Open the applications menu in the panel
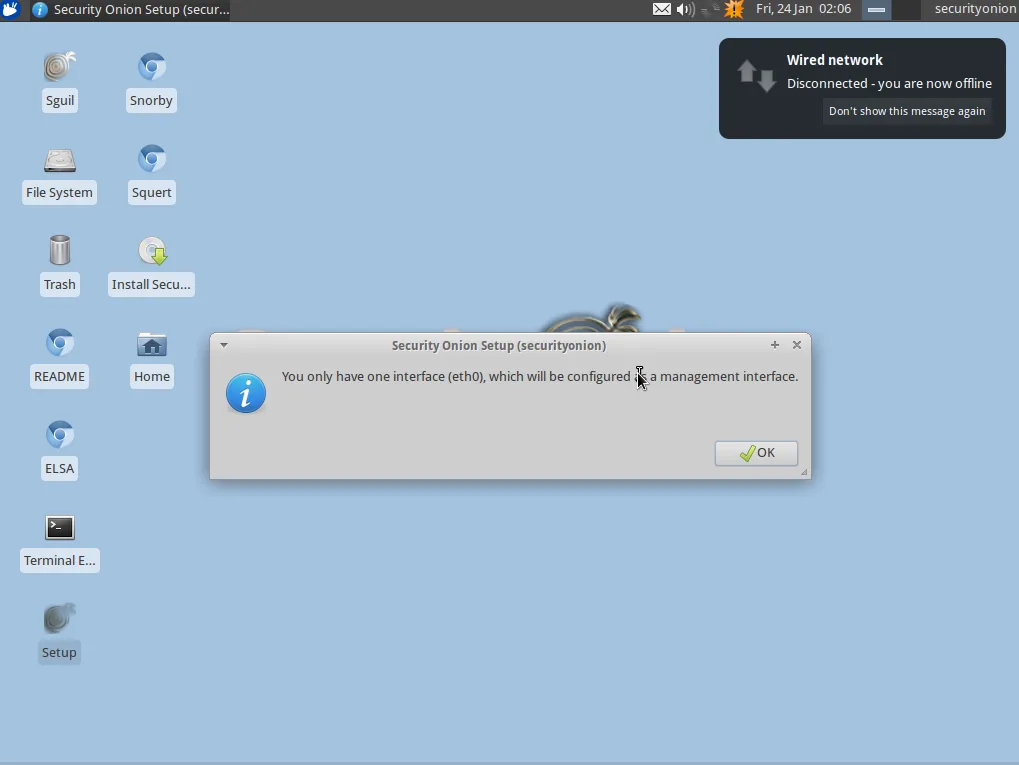 [11, 10]
